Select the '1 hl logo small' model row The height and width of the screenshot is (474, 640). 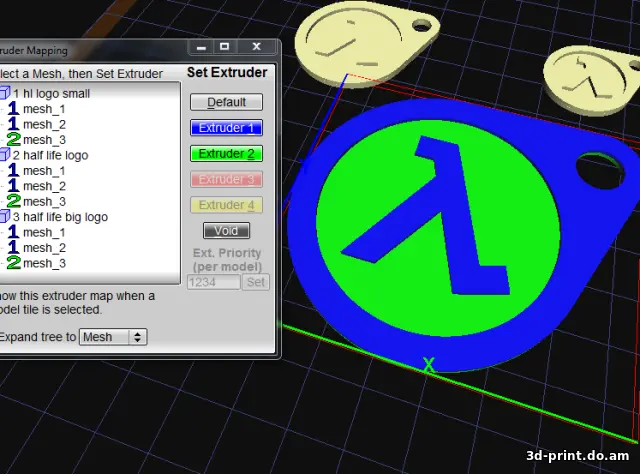pyautogui.click(x=51, y=93)
